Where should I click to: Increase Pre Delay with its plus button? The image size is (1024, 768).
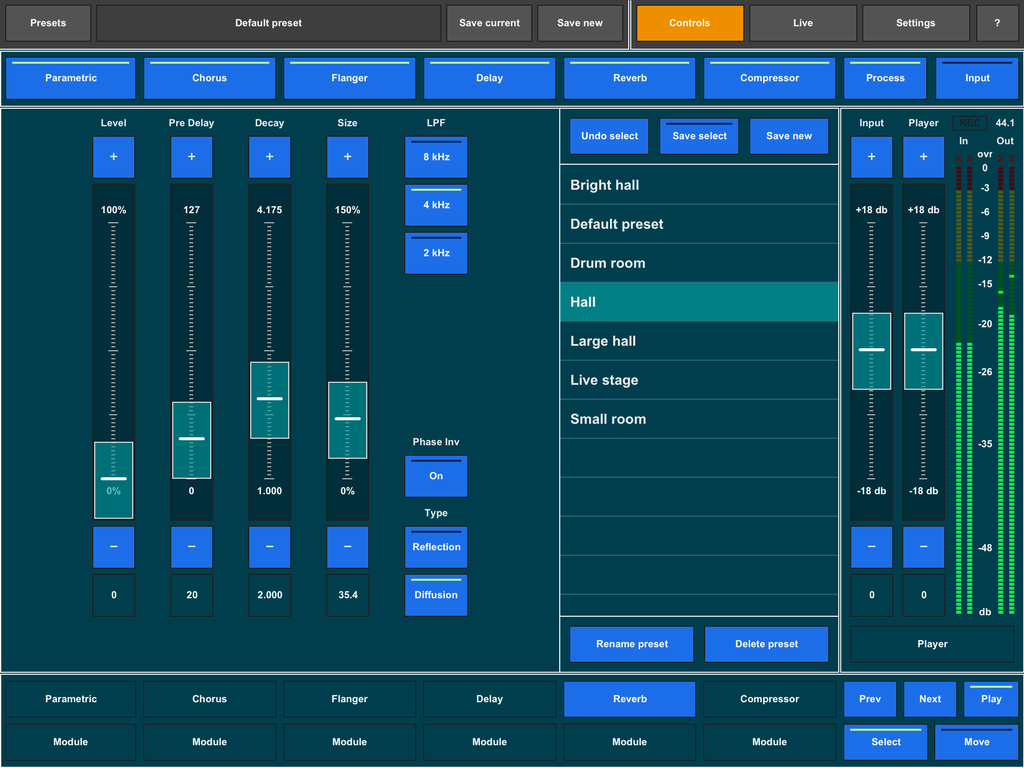[x=191, y=157]
